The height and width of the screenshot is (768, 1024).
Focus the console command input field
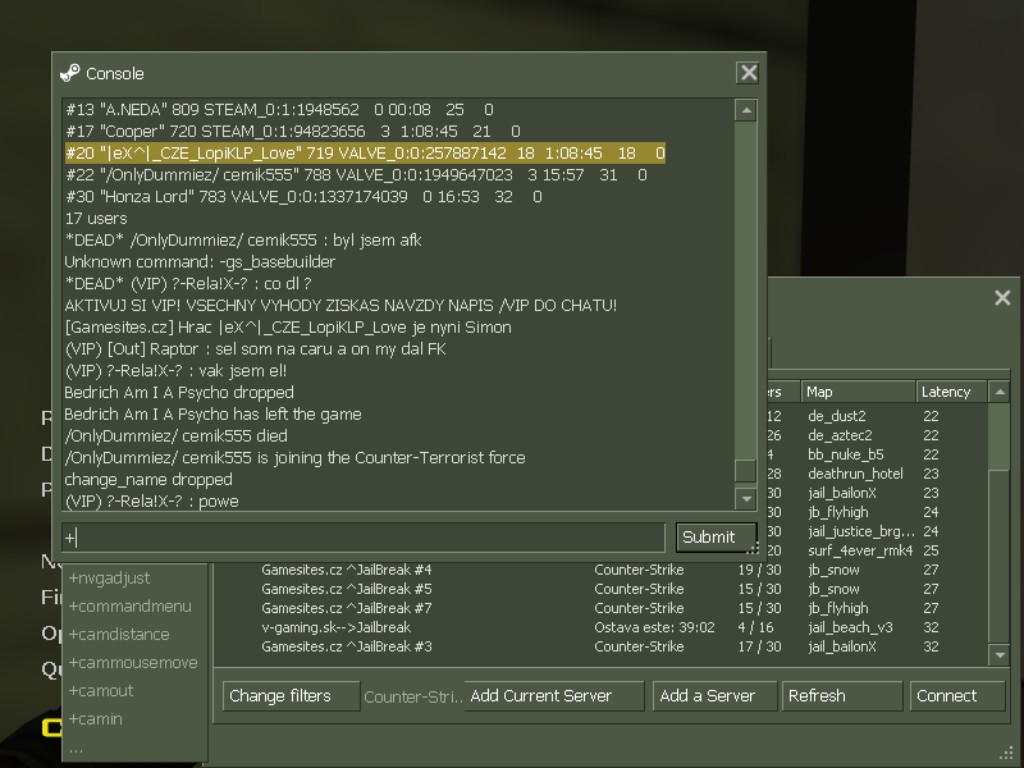pyautogui.click(x=363, y=538)
